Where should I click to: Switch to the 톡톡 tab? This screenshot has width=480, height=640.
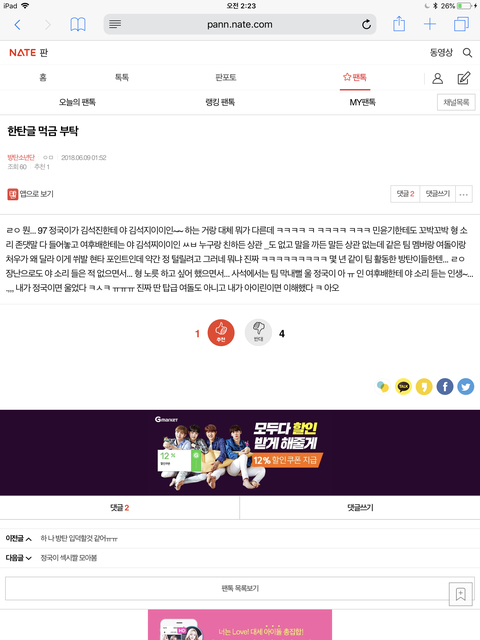point(122,78)
